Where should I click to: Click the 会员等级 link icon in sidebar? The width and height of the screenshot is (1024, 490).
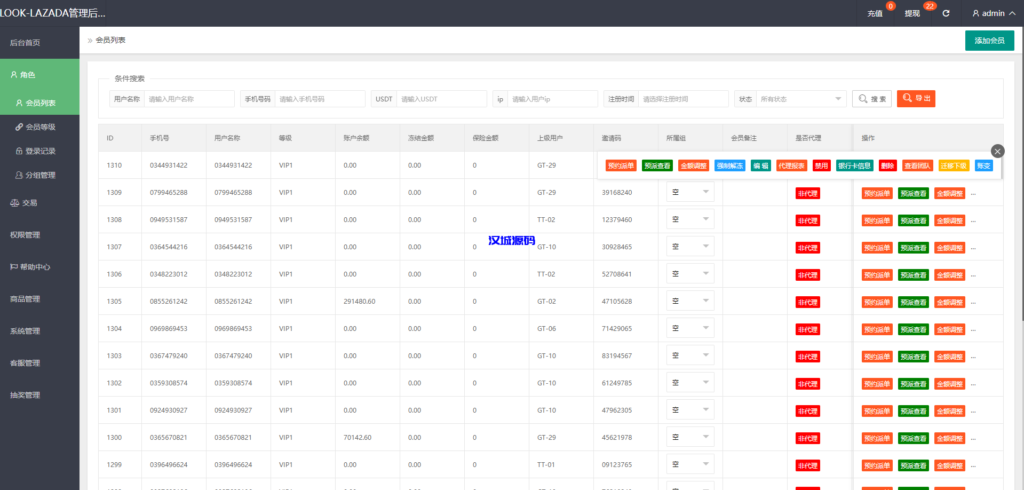pyautogui.click(x=19, y=127)
